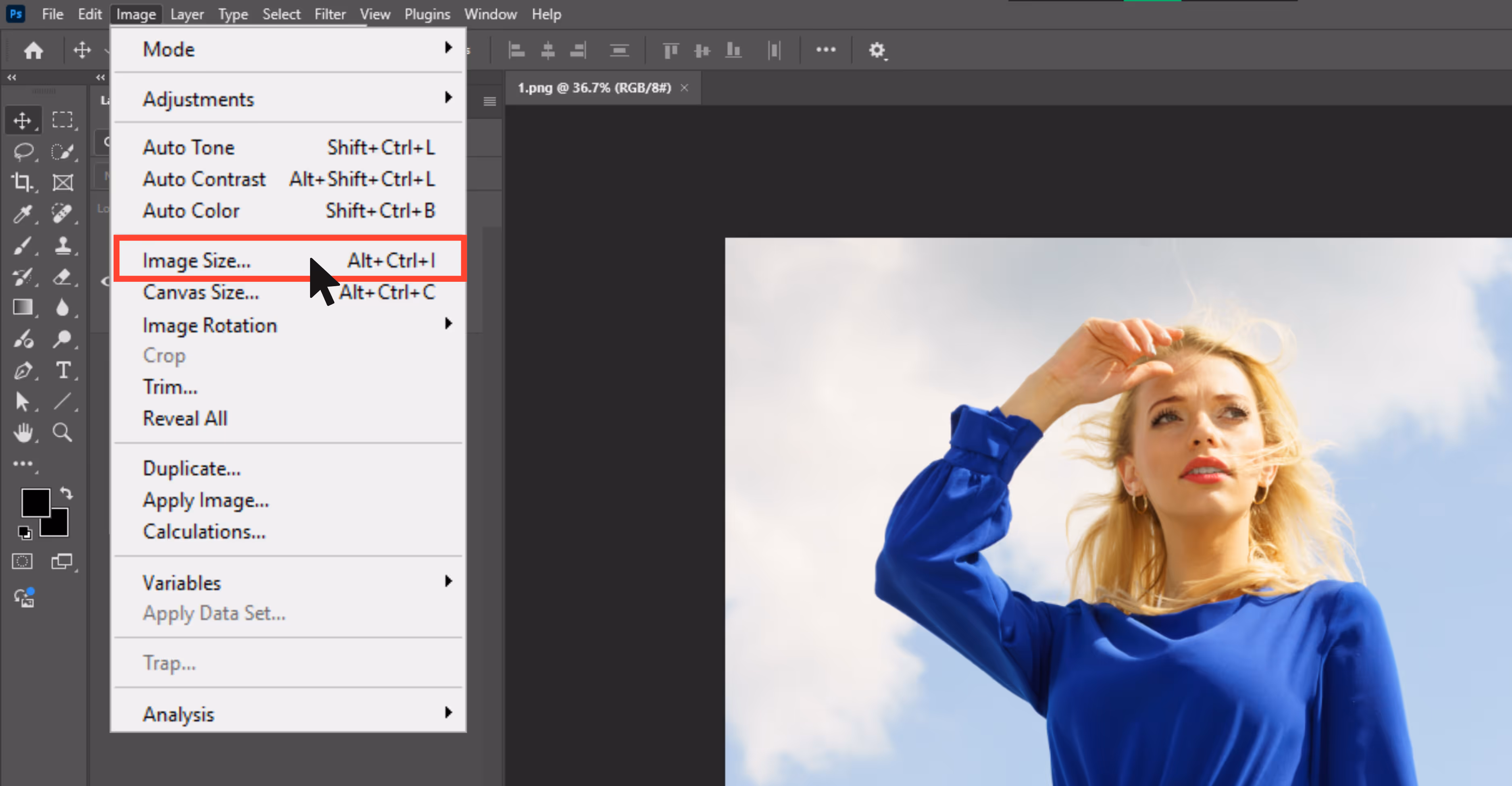Toggle Quick Mask mode

click(x=22, y=561)
